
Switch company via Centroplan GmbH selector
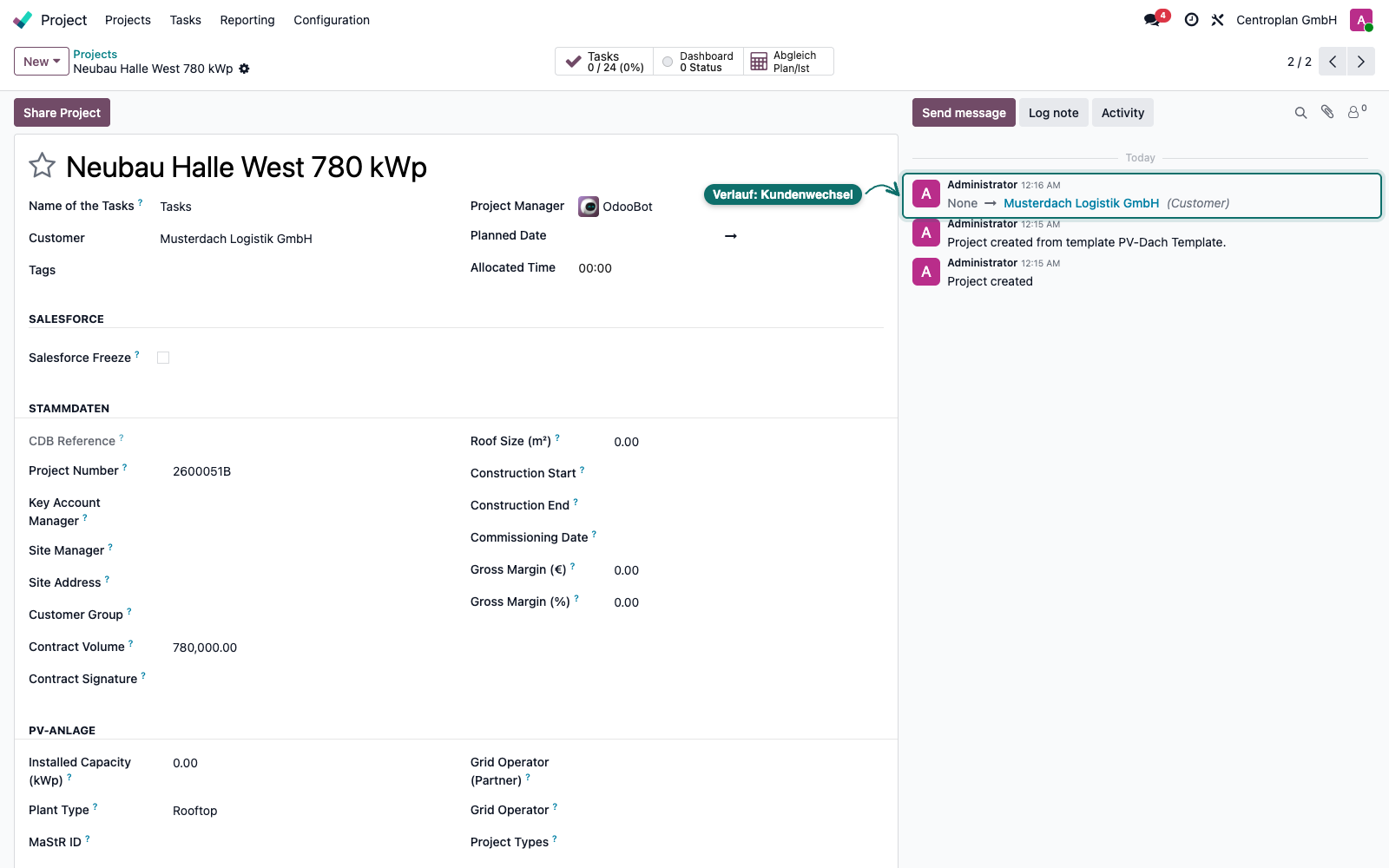click(1287, 20)
